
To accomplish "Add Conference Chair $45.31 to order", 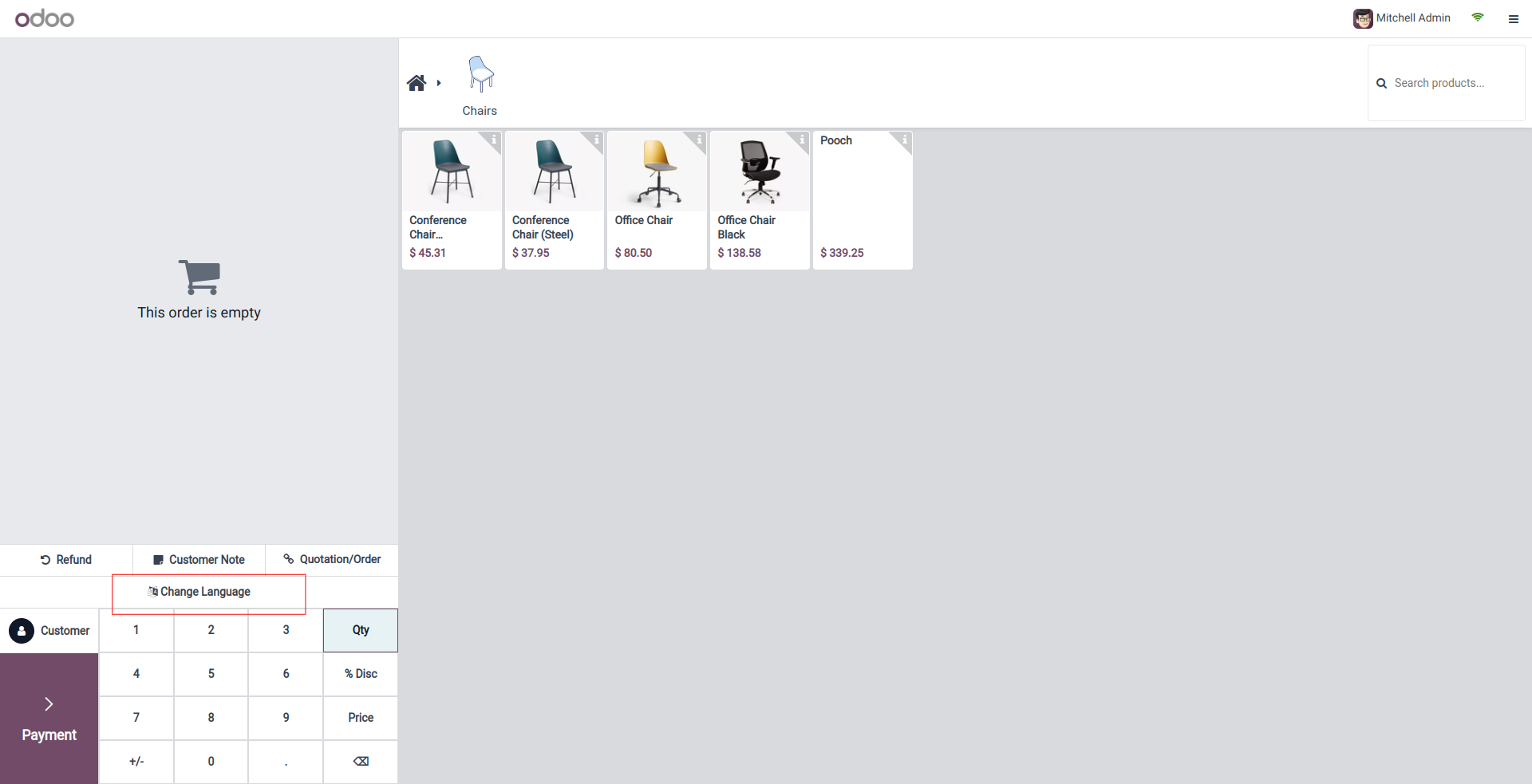I will (452, 200).
